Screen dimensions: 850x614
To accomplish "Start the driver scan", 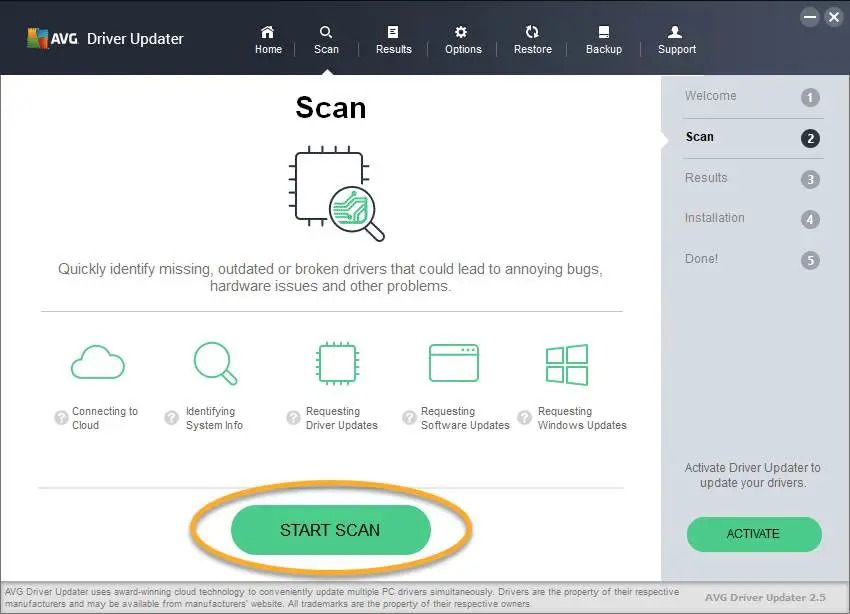I will 331,529.
